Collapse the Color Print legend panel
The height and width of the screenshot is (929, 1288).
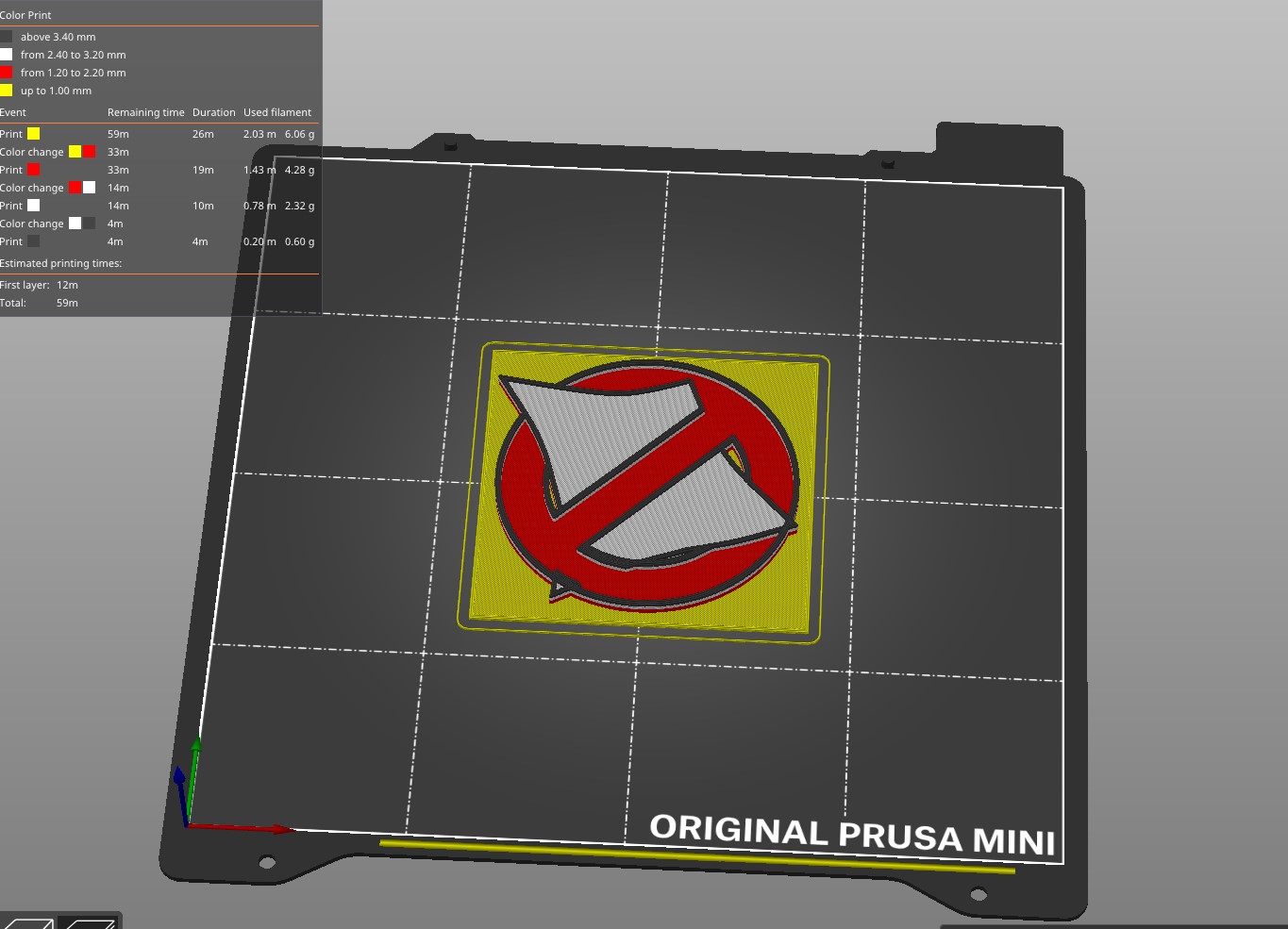[x=25, y=14]
